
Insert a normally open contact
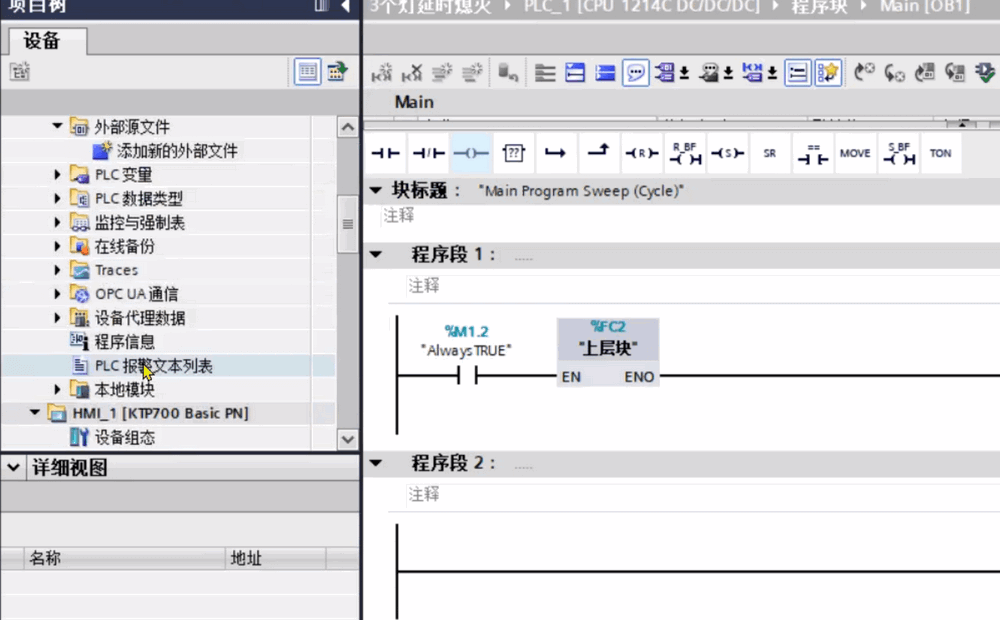click(386, 154)
